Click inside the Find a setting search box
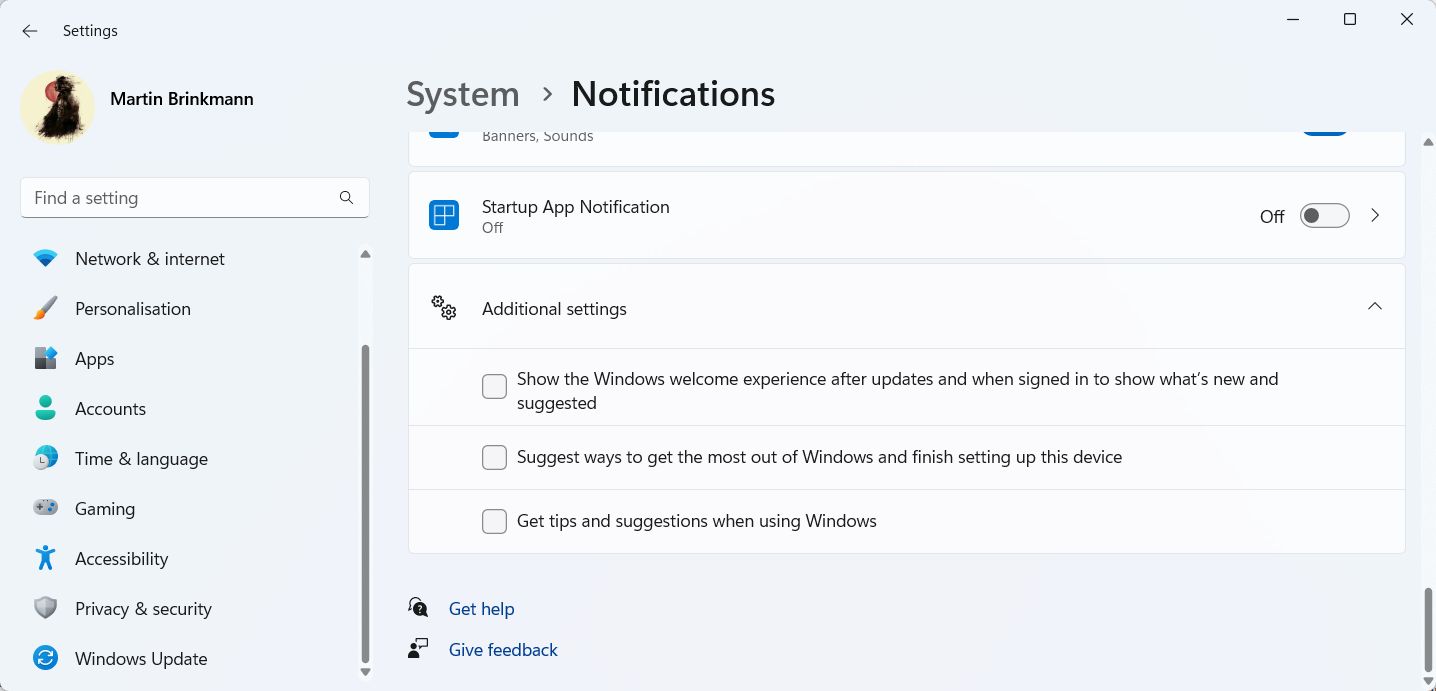1436x691 pixels. (180, 198)
